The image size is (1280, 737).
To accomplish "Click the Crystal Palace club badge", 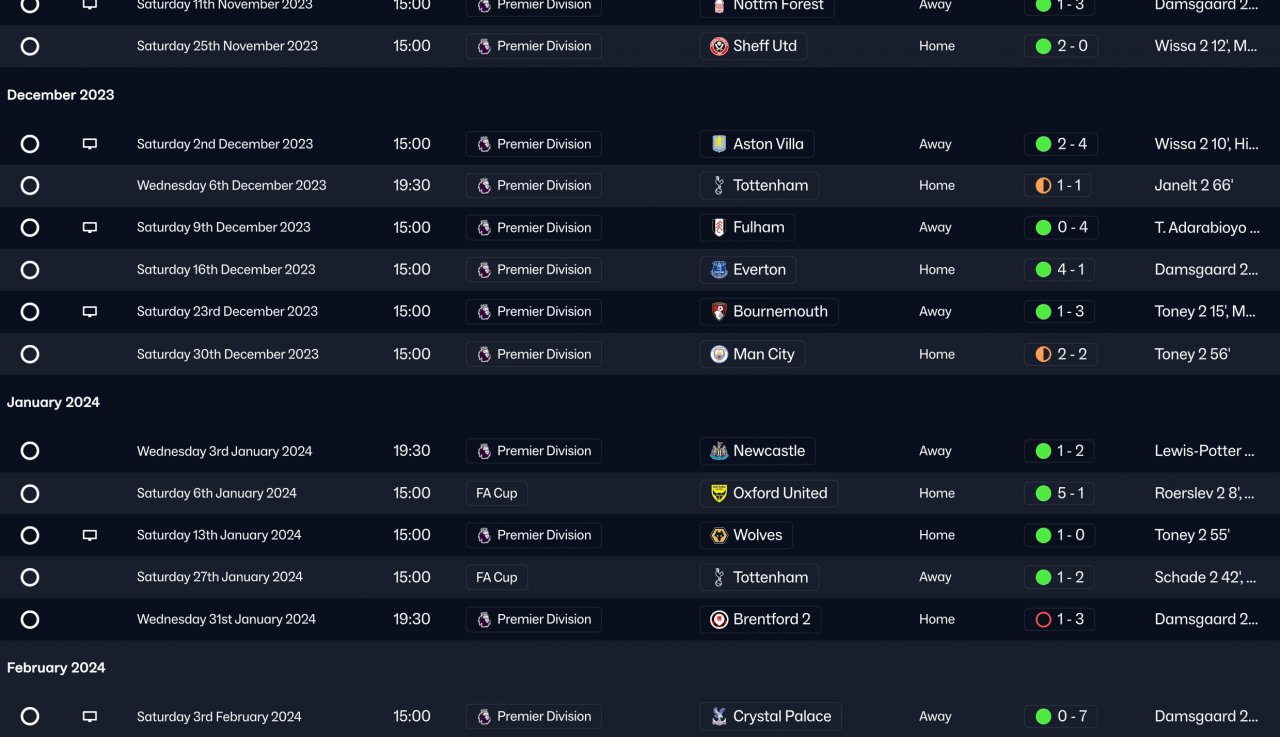I will tap(718, 717).
